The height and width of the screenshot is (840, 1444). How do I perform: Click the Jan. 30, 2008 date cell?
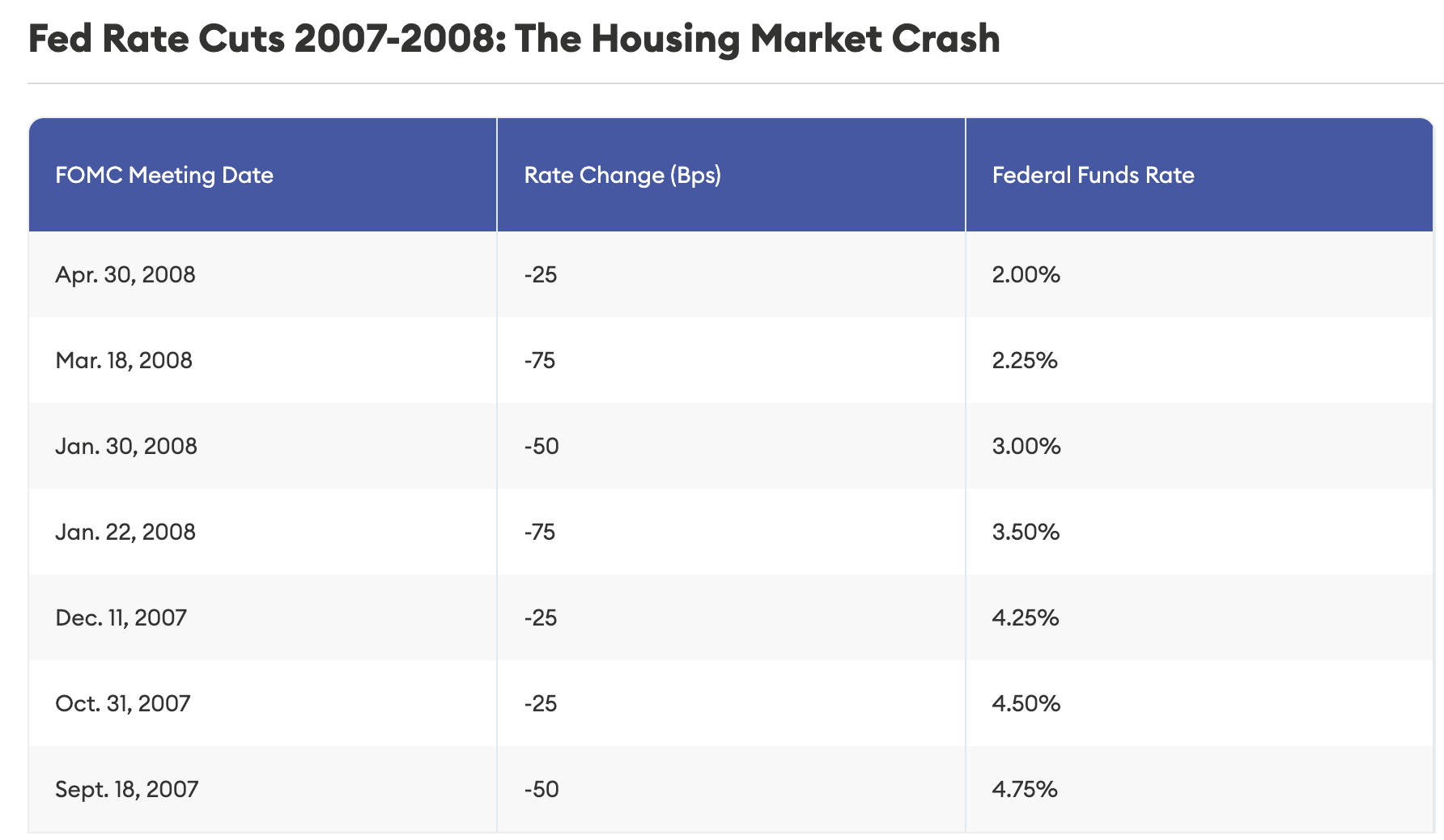click(126, 446)
